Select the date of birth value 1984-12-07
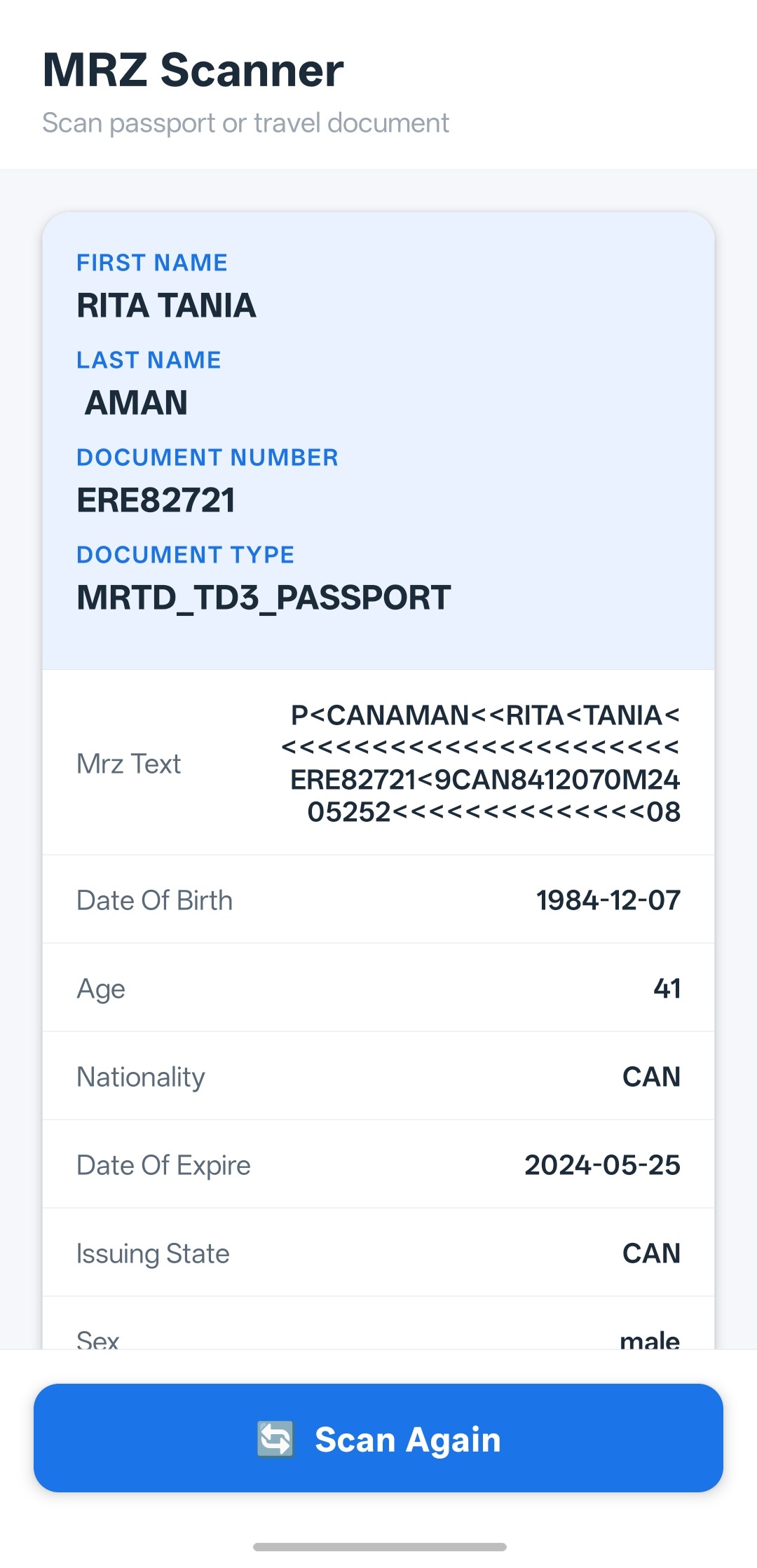The width and height of the screenshot is (757, 1568). [x=607, y=900]
